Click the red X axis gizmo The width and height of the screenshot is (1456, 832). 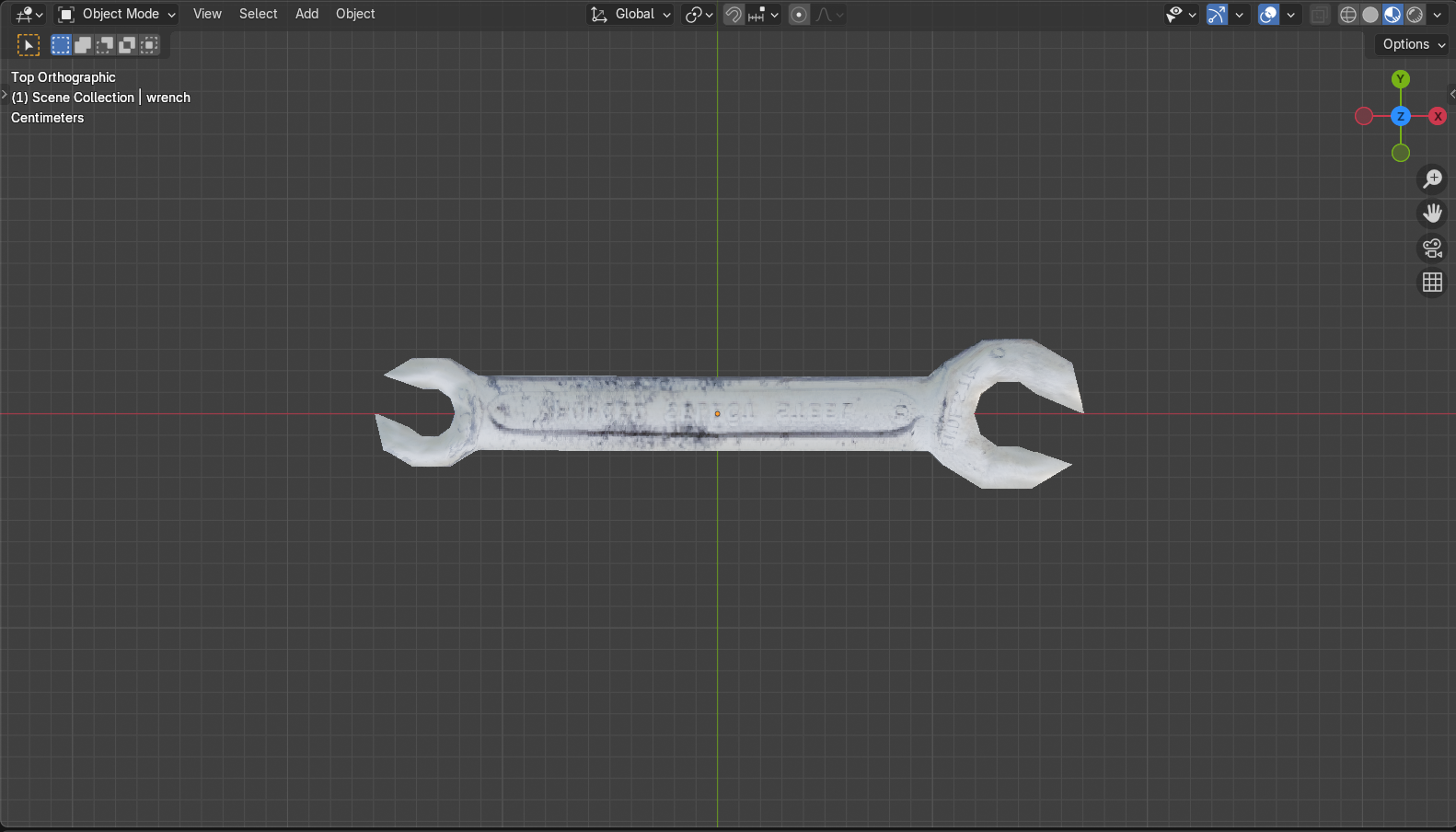coord(1438,116)
